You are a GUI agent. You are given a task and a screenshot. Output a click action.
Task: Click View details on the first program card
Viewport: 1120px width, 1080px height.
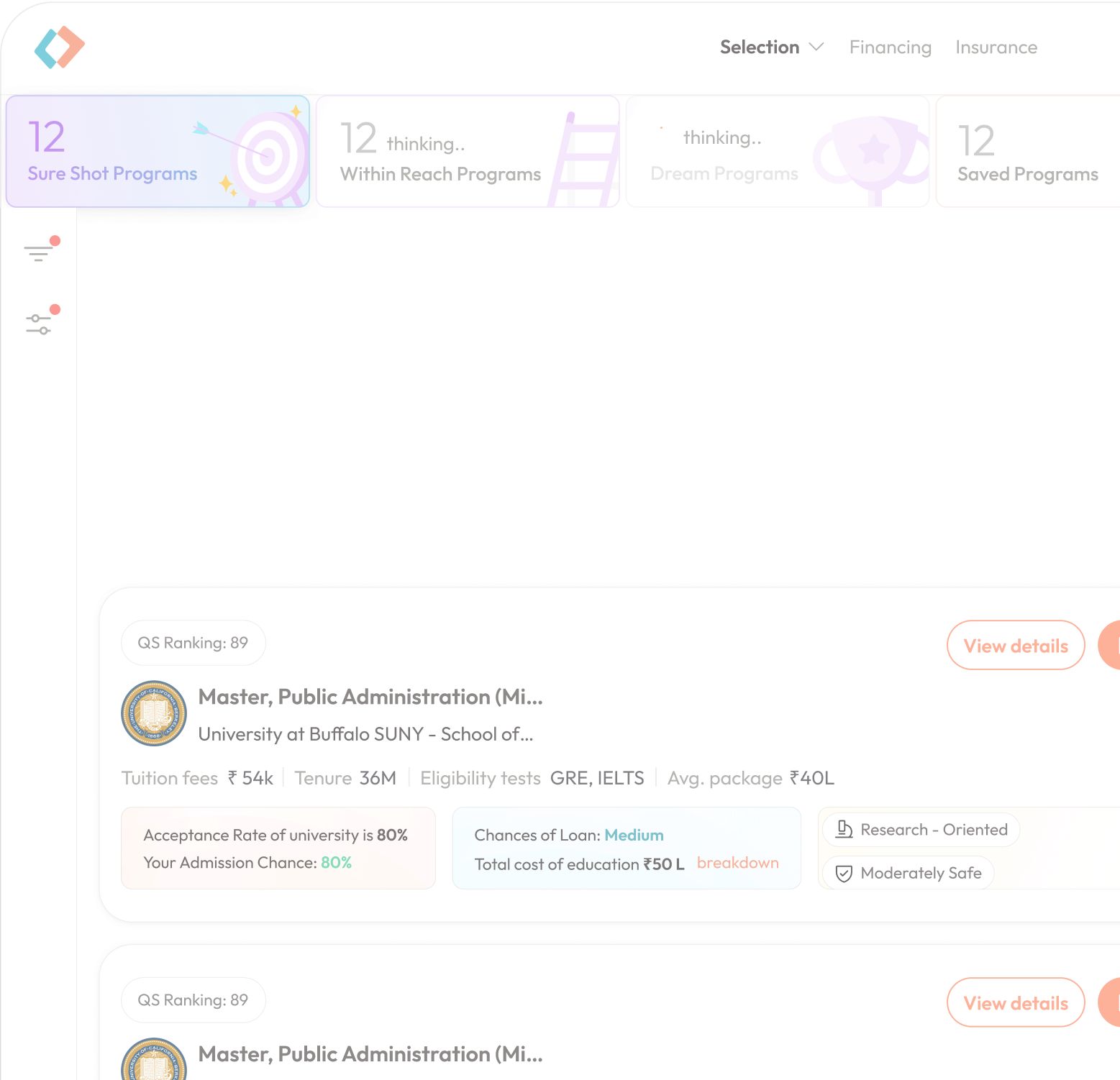[x=1016, y=645]
